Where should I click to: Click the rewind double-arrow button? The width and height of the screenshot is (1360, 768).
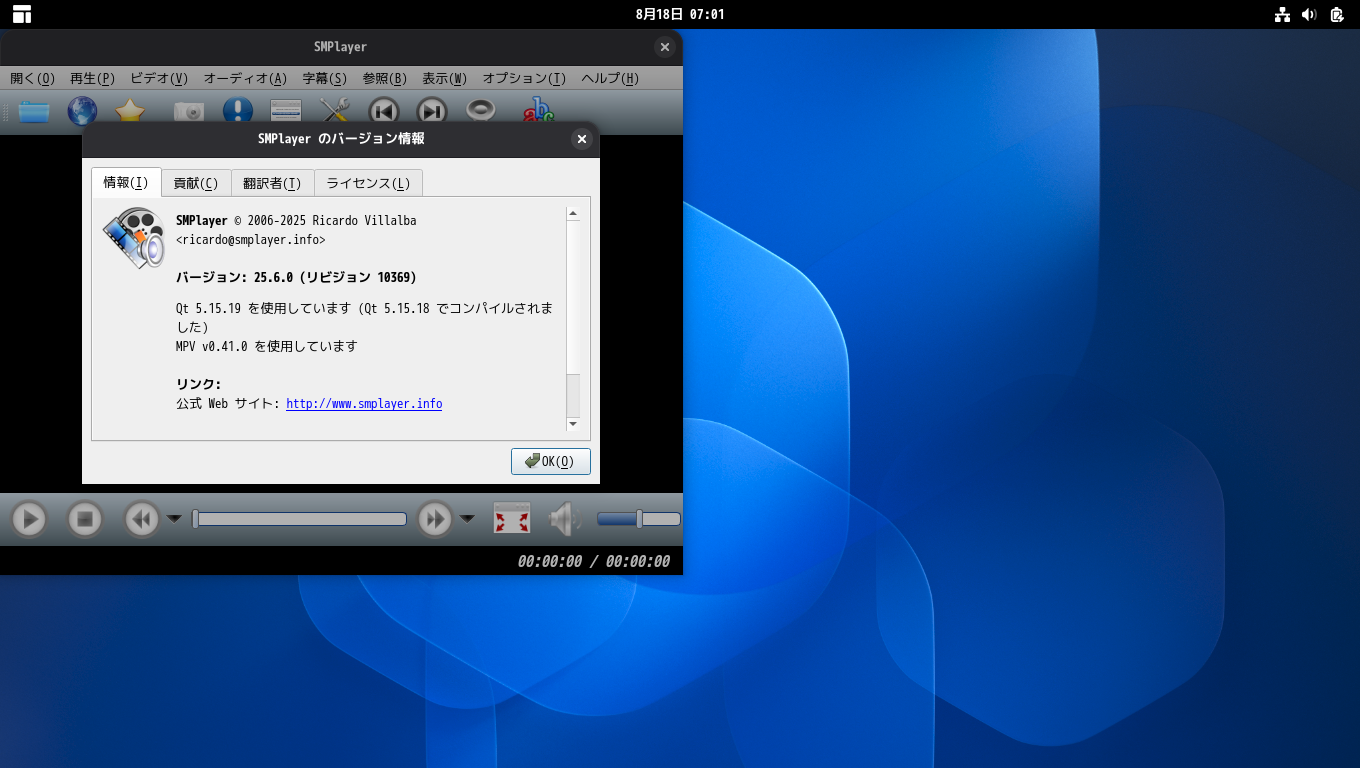[142, 519]
